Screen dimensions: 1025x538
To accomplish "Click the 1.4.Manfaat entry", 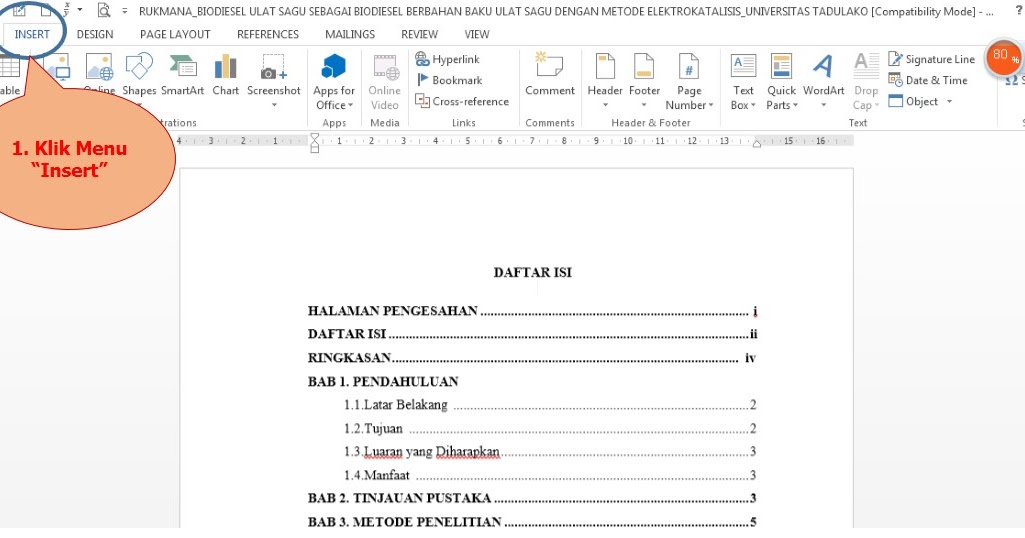I will [550, 475].
